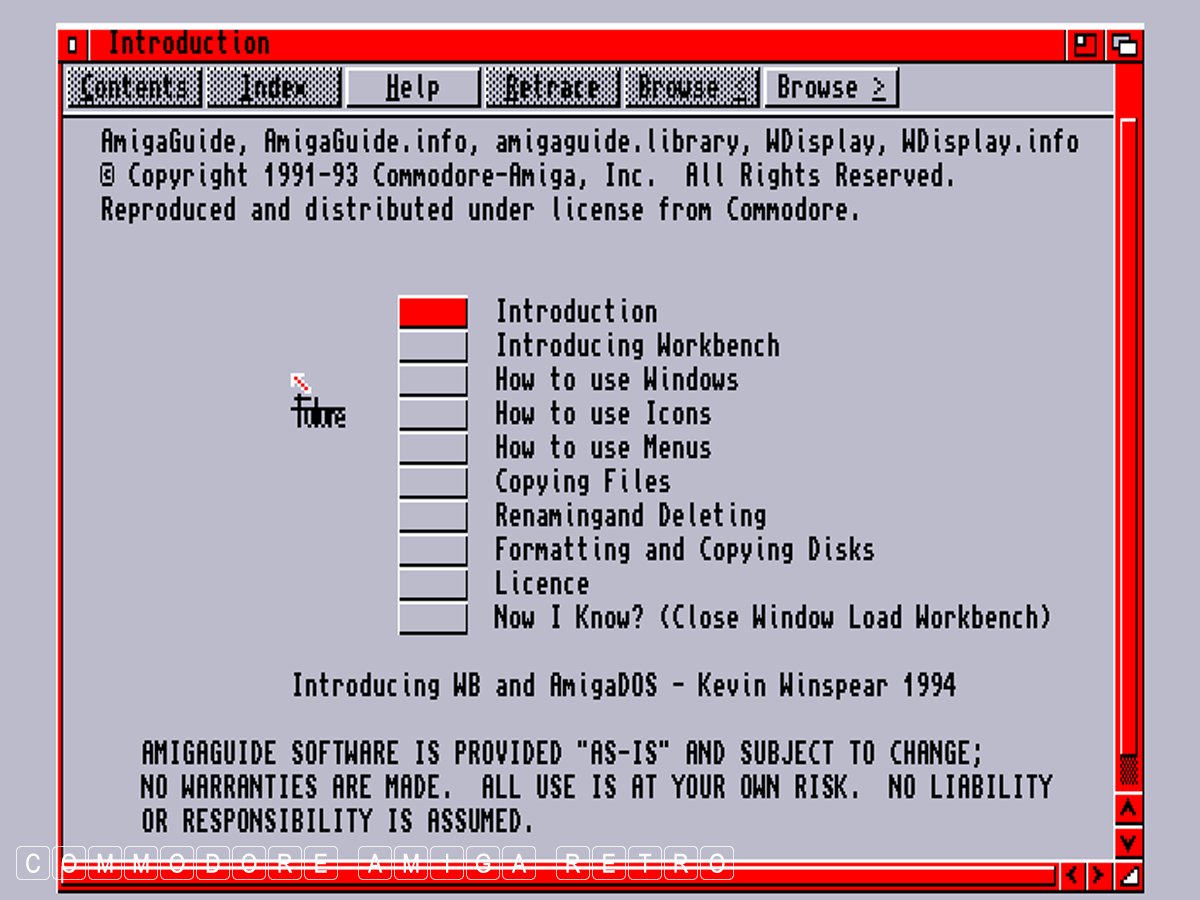
Task: Click the Retrace toolbar button
Action: [552, 88]
